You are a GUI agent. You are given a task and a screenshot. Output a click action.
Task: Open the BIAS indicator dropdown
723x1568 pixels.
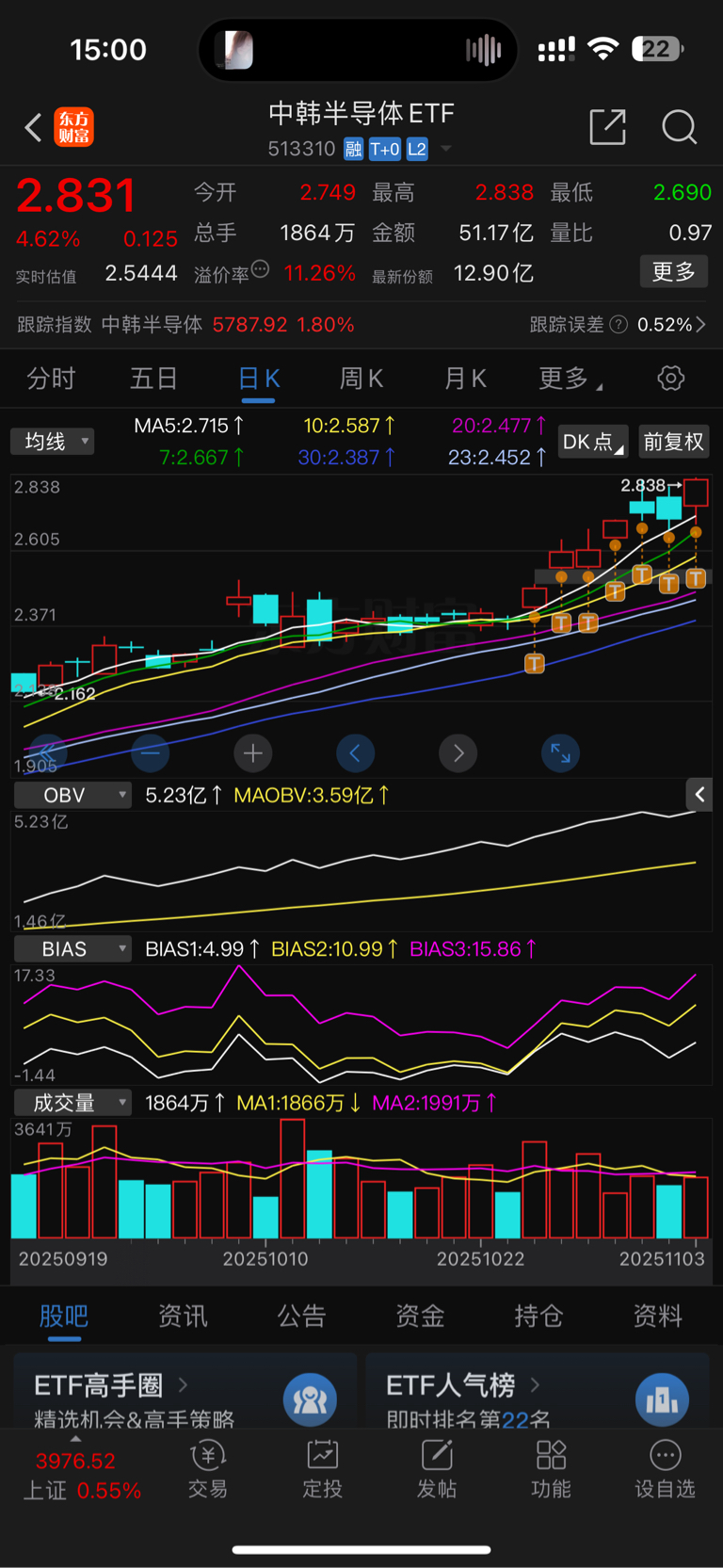pos(72,949)
